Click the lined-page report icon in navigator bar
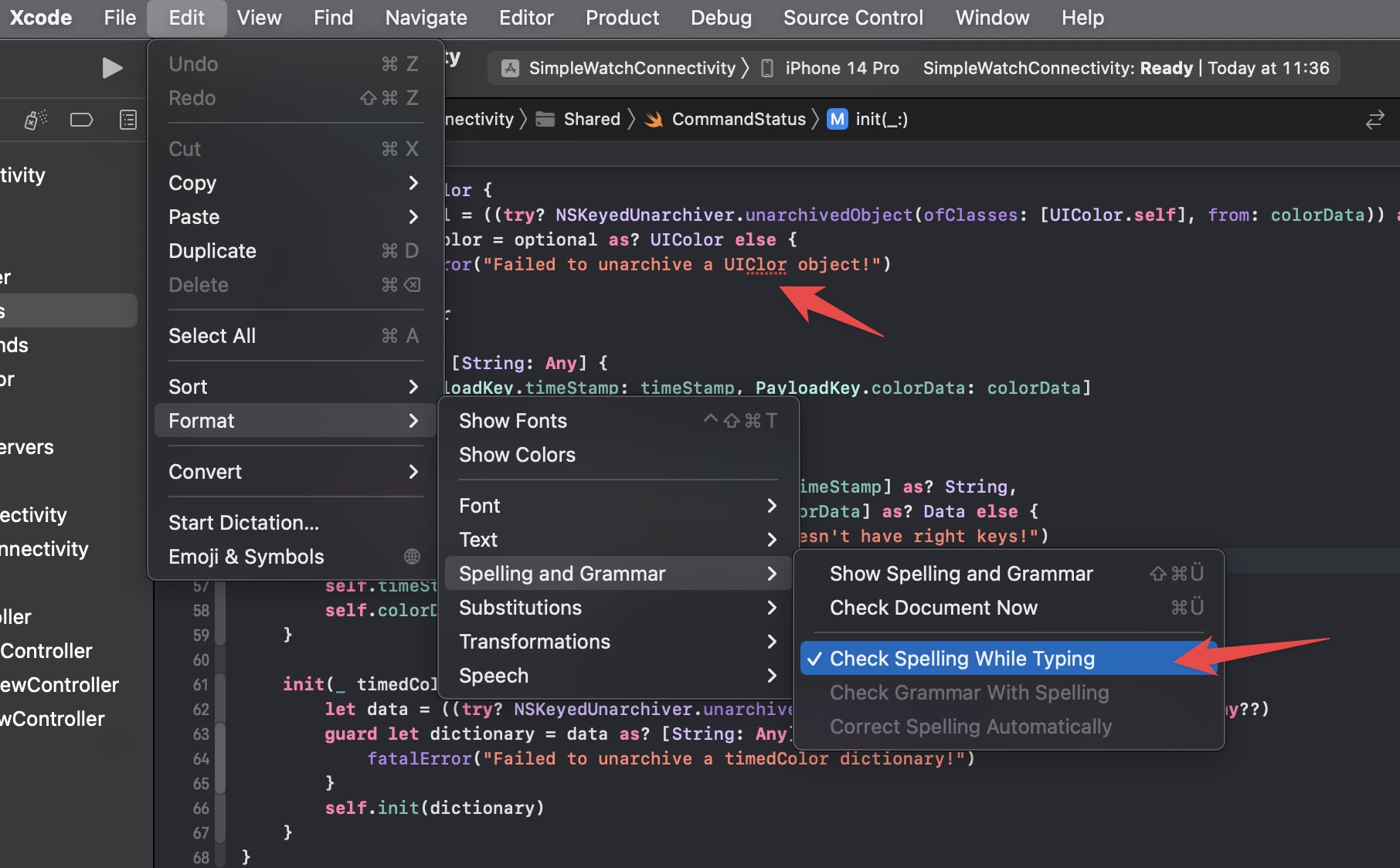 [x=128, y=119]
